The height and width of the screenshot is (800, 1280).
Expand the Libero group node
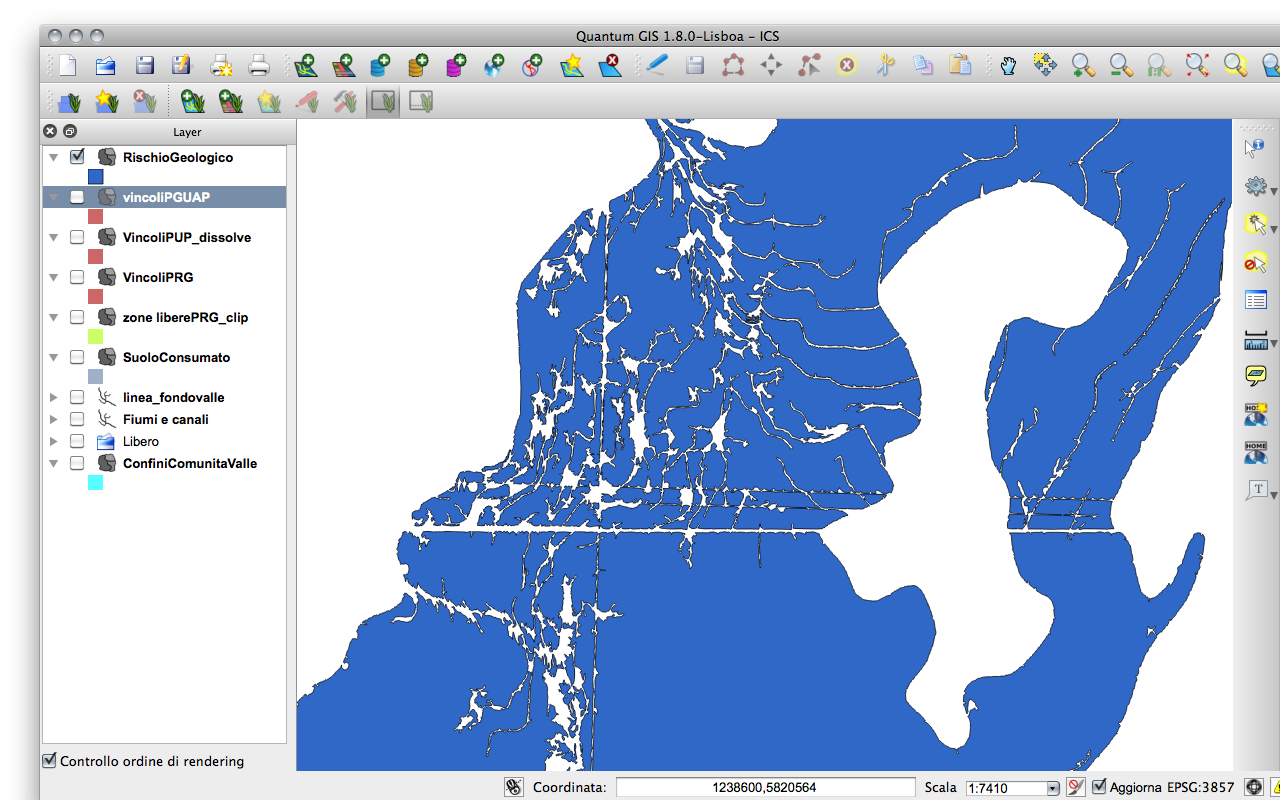point(53,441)
